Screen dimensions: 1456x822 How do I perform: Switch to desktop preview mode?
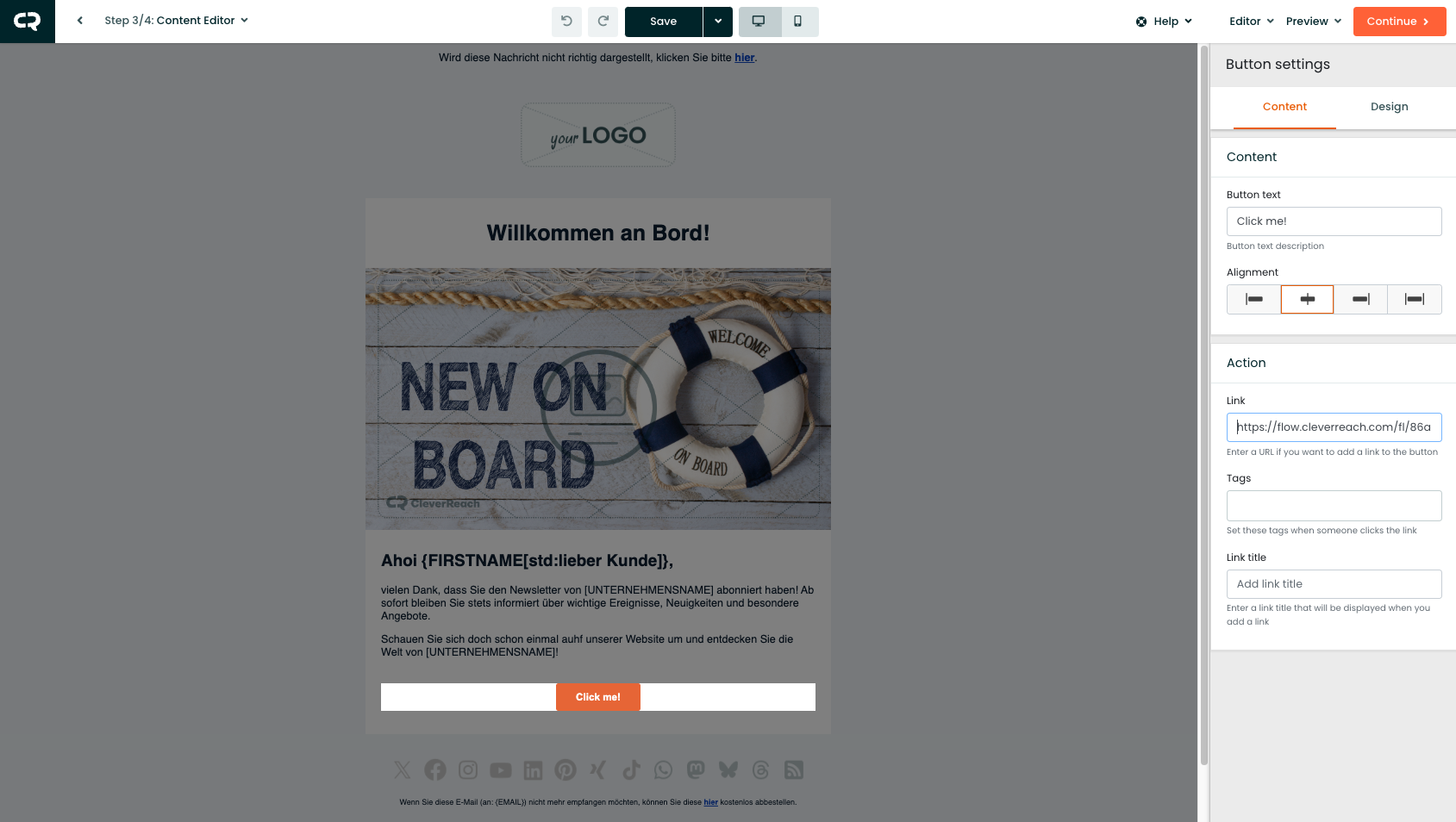[759, 22]
